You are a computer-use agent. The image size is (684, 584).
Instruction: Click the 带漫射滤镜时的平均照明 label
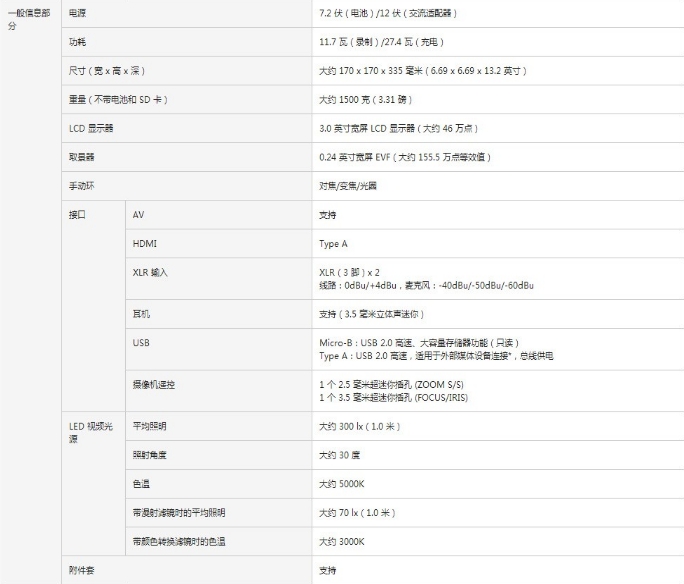pyautogui.click(x=179, y=512)
